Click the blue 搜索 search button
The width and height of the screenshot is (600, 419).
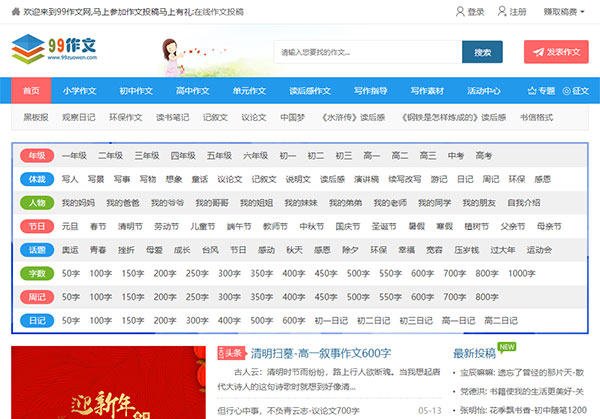tap(482, 52)
